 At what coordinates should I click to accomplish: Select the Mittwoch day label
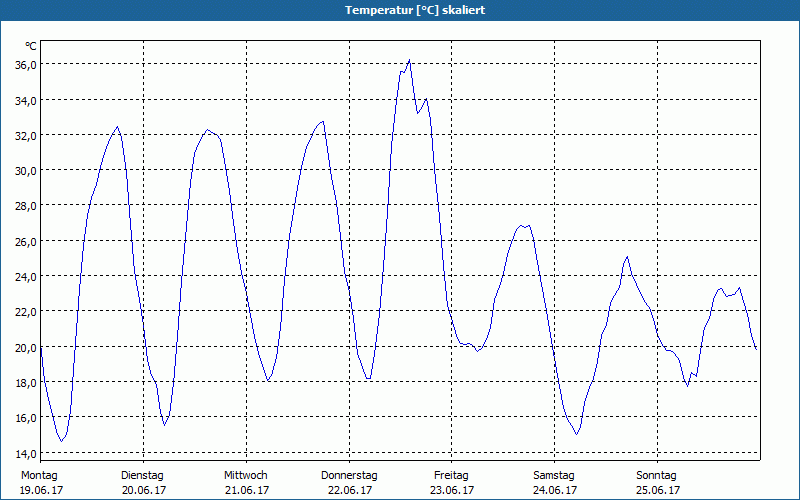tap(245, 476)
